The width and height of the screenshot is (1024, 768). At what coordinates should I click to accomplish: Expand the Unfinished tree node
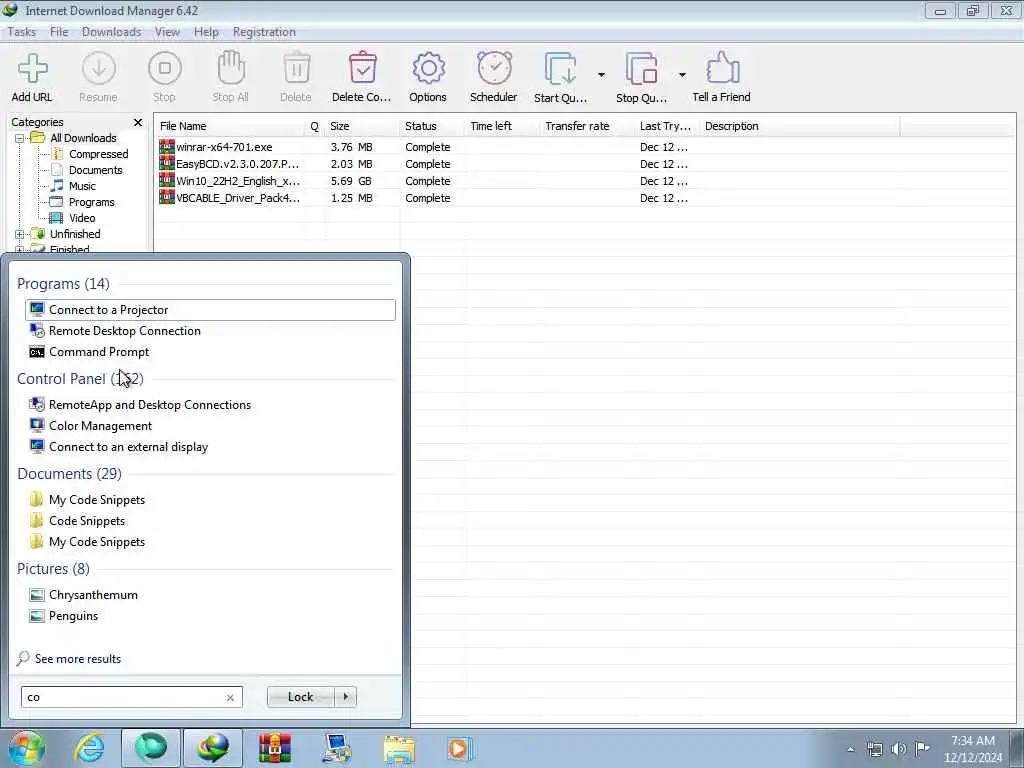20,234
